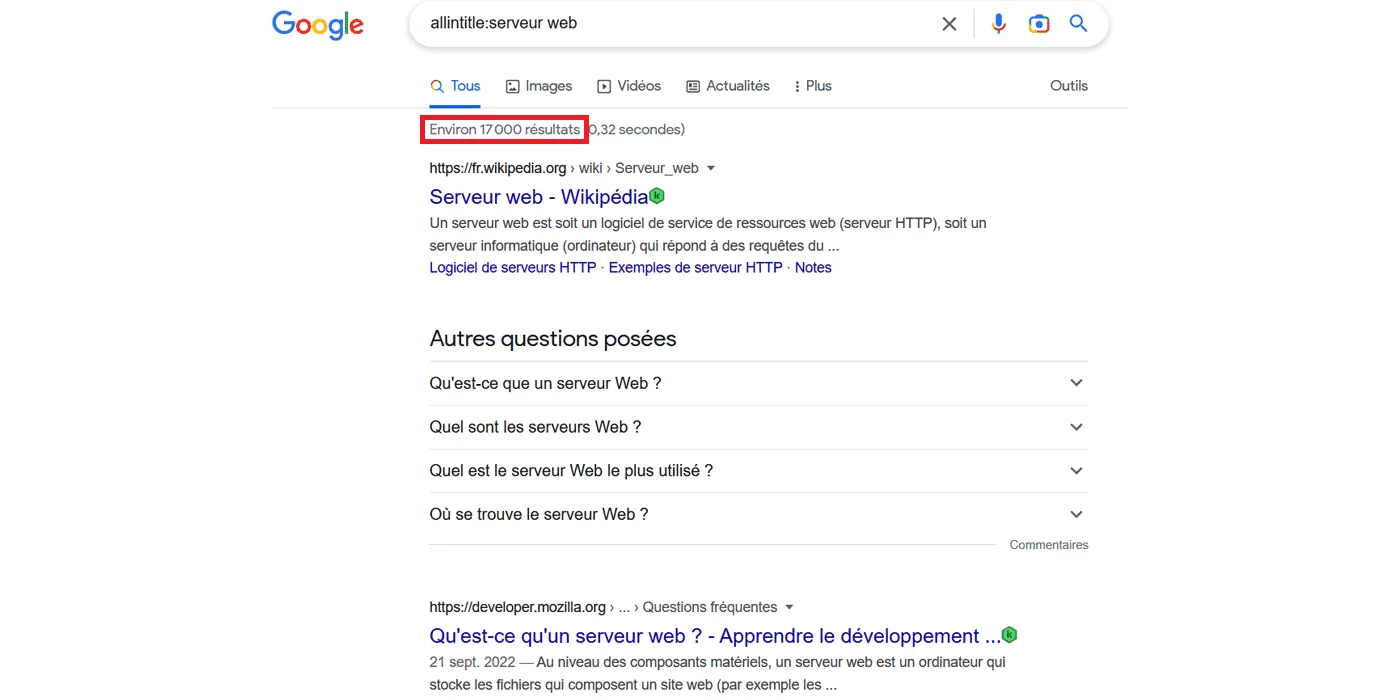The image size is (1400, 700).
Task: Open 'Logiciel de serveurs HTTP' link
Action: pyautogui.click(x=512, y=267)
